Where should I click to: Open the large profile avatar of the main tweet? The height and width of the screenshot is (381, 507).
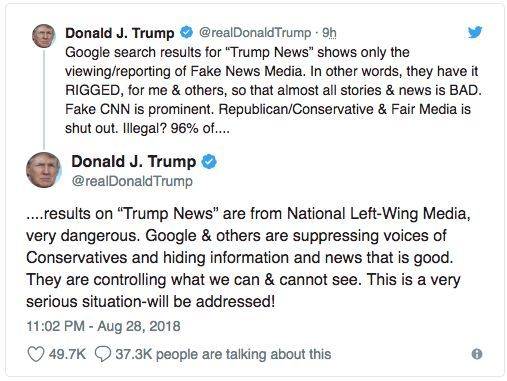[44, 170]
